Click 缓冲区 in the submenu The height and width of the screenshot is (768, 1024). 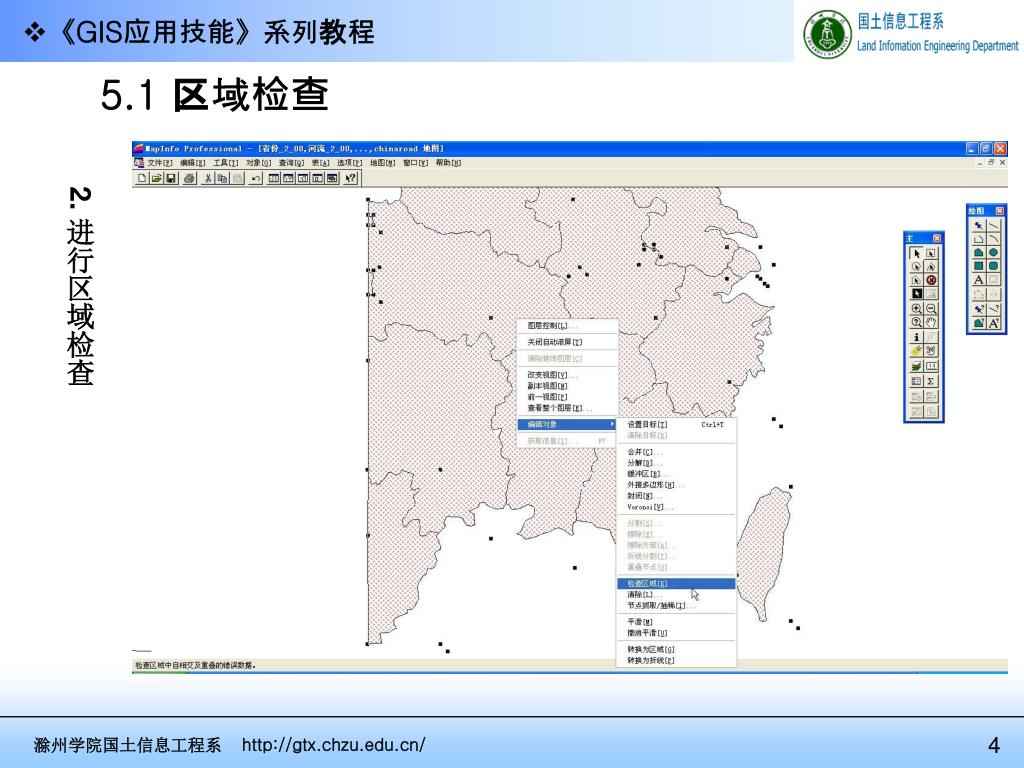tap(677, 474)
